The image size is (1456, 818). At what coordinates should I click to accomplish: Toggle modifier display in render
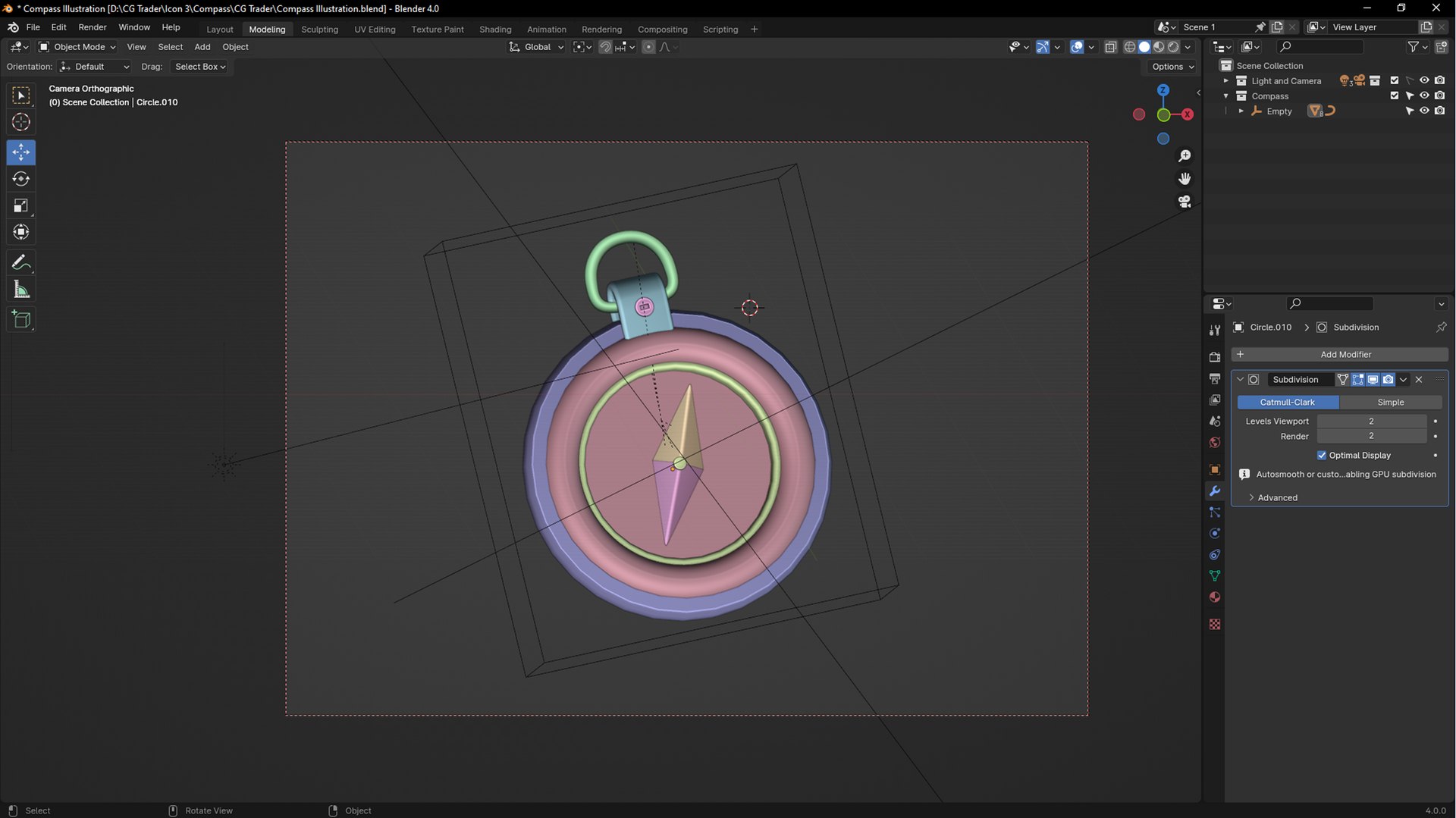[x=1388, y=380]
